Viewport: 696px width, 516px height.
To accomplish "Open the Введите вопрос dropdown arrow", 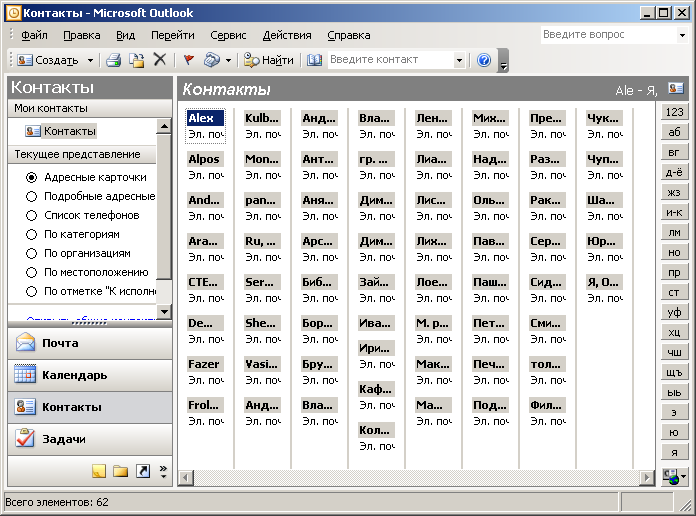I will [x=682, y=35].
